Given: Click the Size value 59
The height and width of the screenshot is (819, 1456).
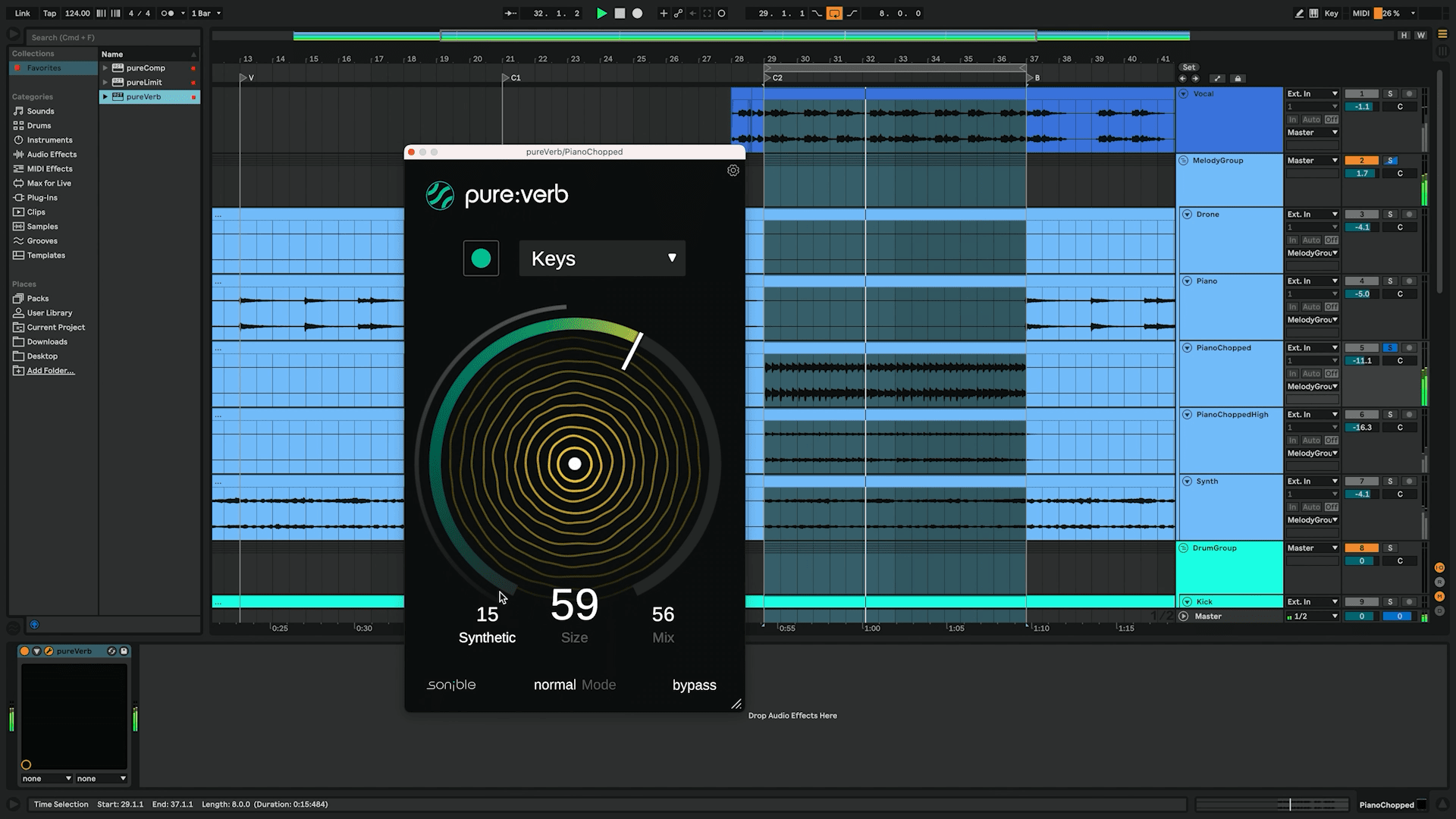Looking at the screenshot, I should (x=574, y=605).
